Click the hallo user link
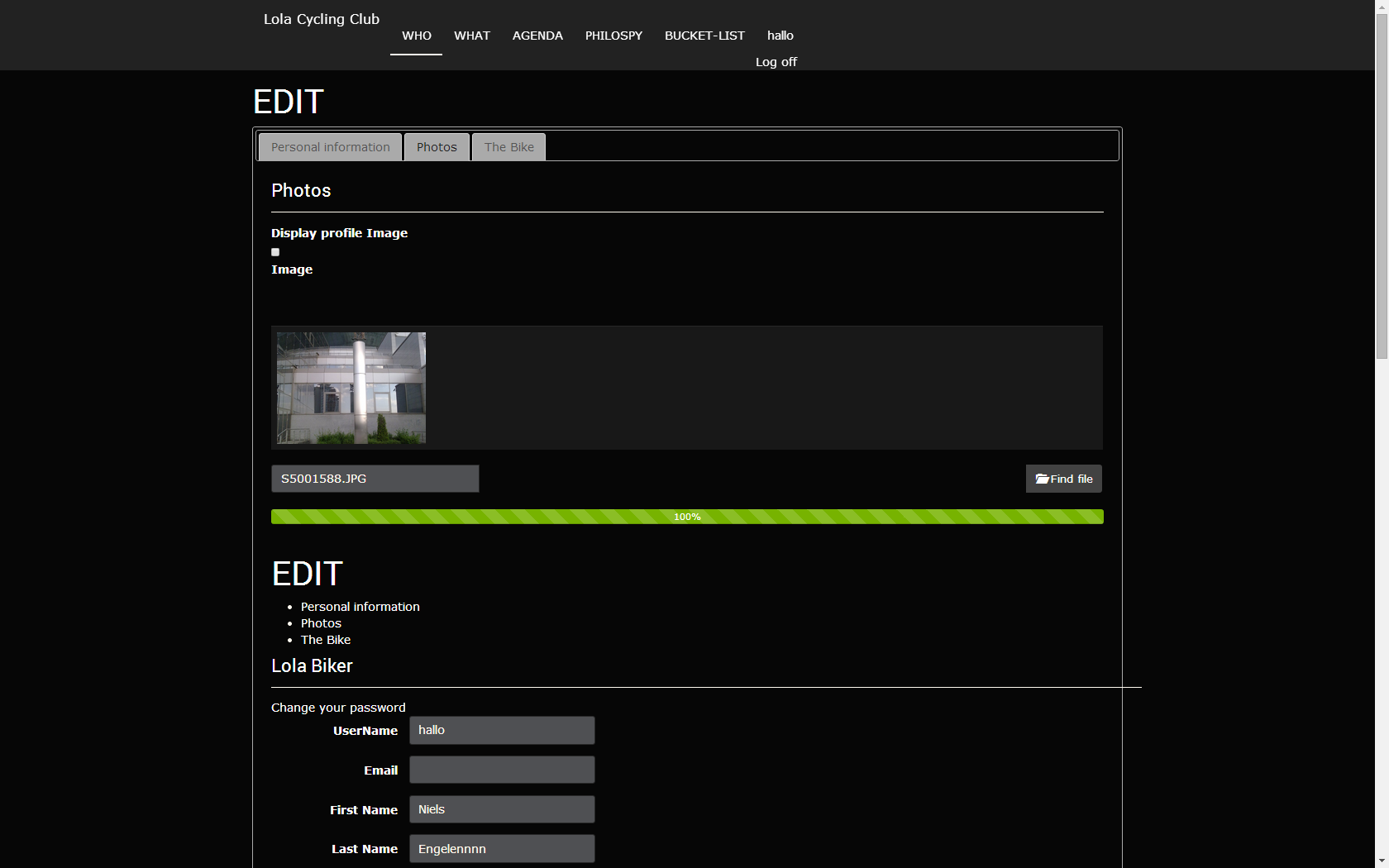This screenshot has width=1389, height=868. (x=780, y=36)
